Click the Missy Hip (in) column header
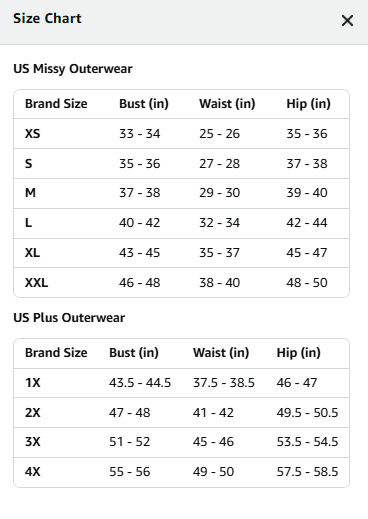This screenshot has height=519, width=368. pyautogui.click(x=308, y=104)
